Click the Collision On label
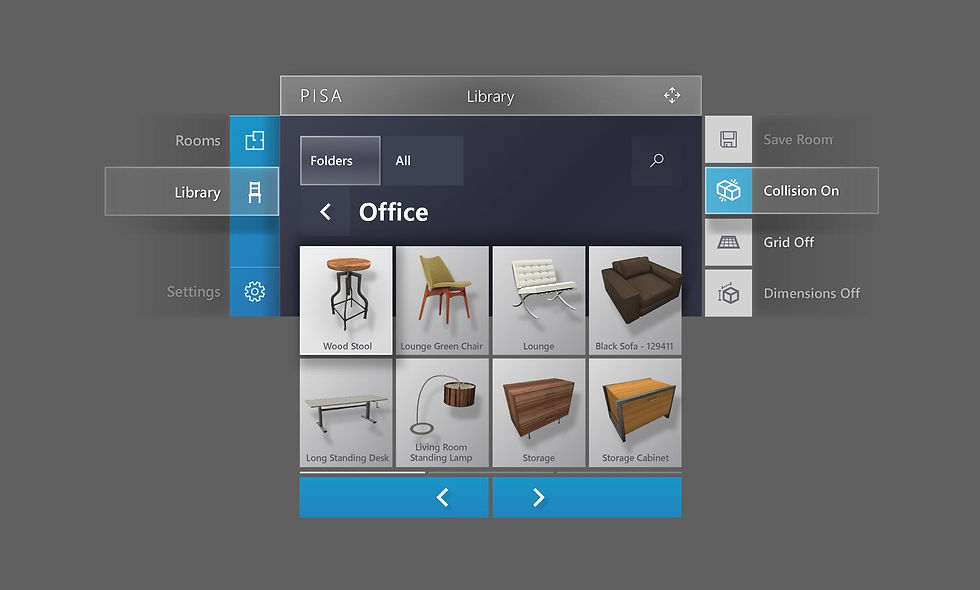Image resolution: width=980 pixels, height=590 pixels. click(x=801, y=191)
